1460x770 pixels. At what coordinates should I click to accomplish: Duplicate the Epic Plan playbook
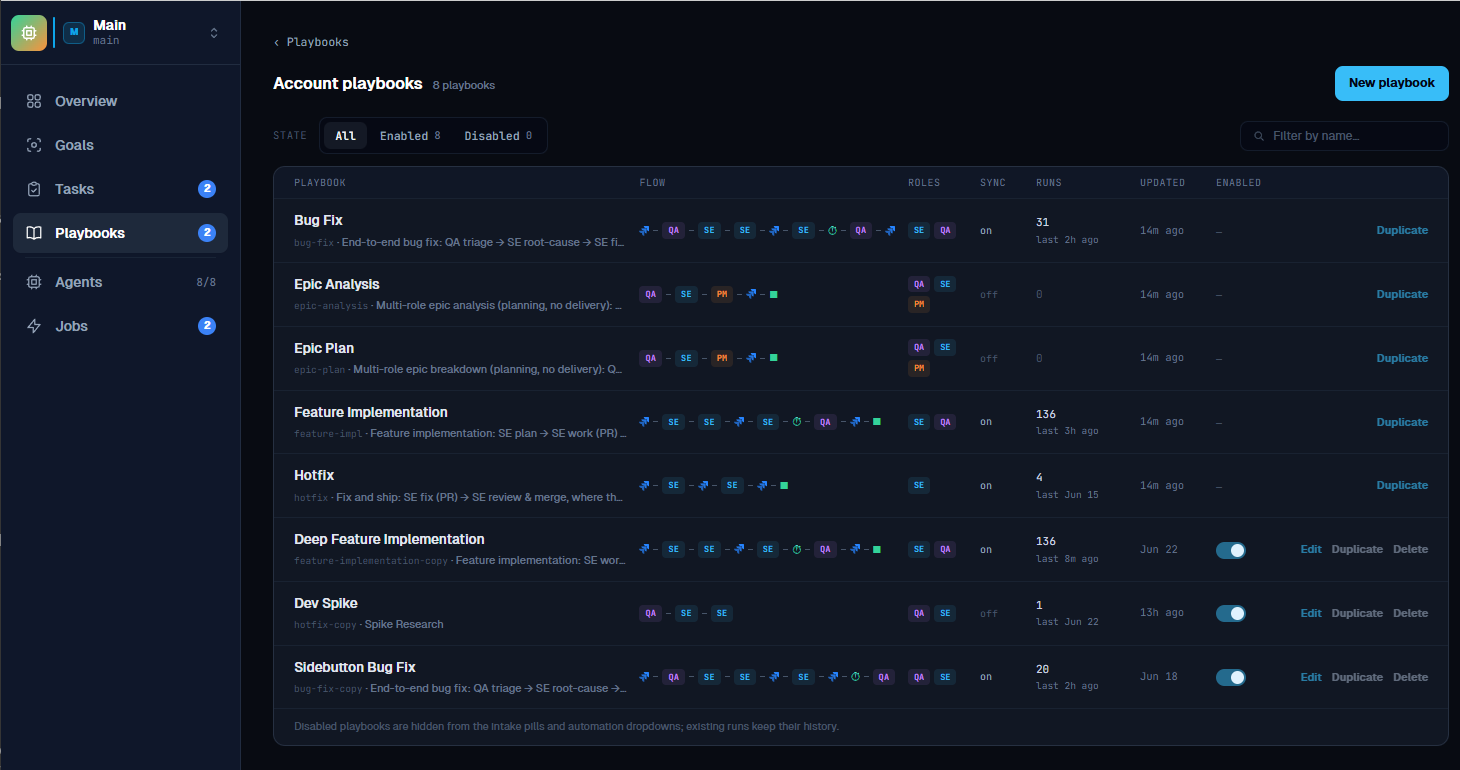coord(1402,358)
